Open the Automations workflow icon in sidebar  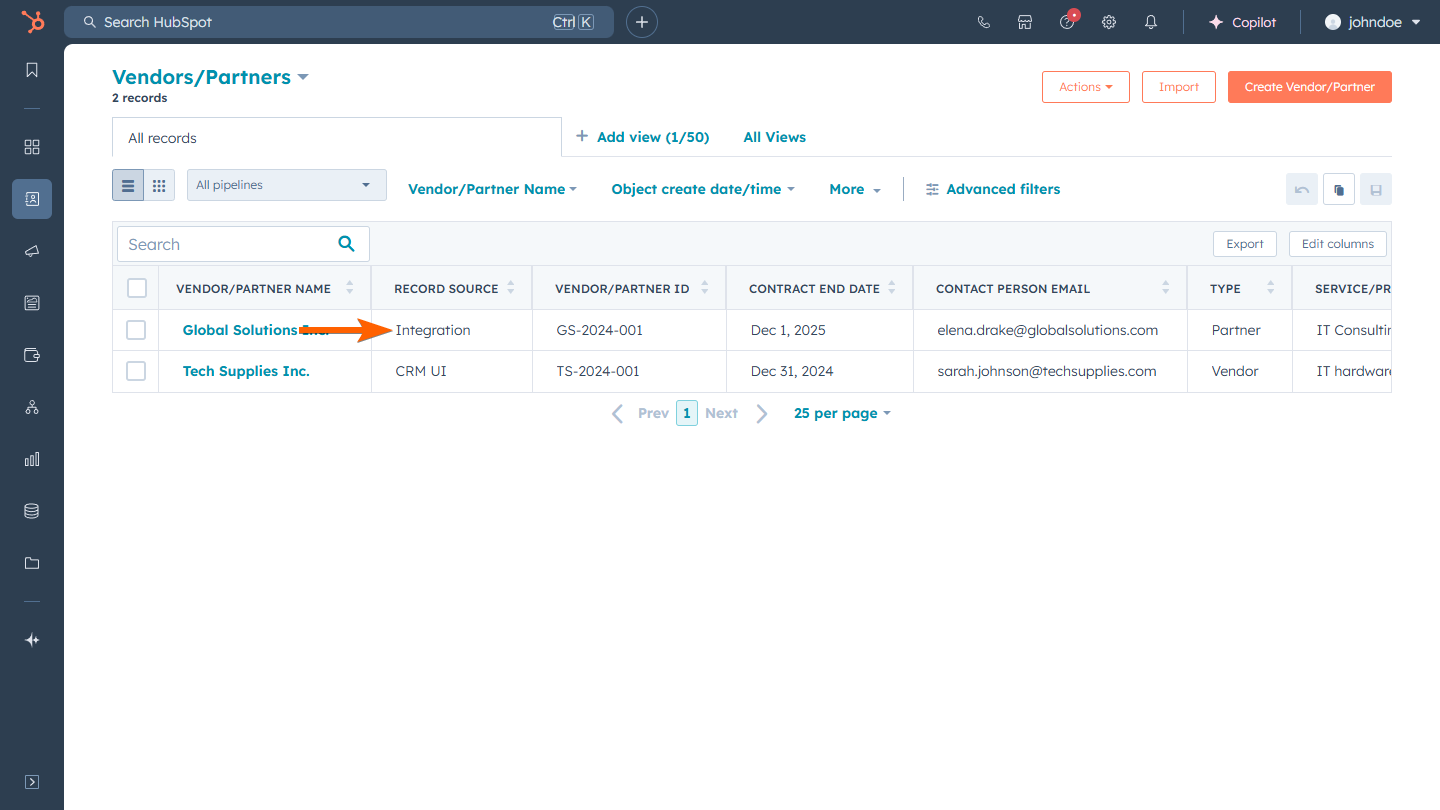[31, 407]
